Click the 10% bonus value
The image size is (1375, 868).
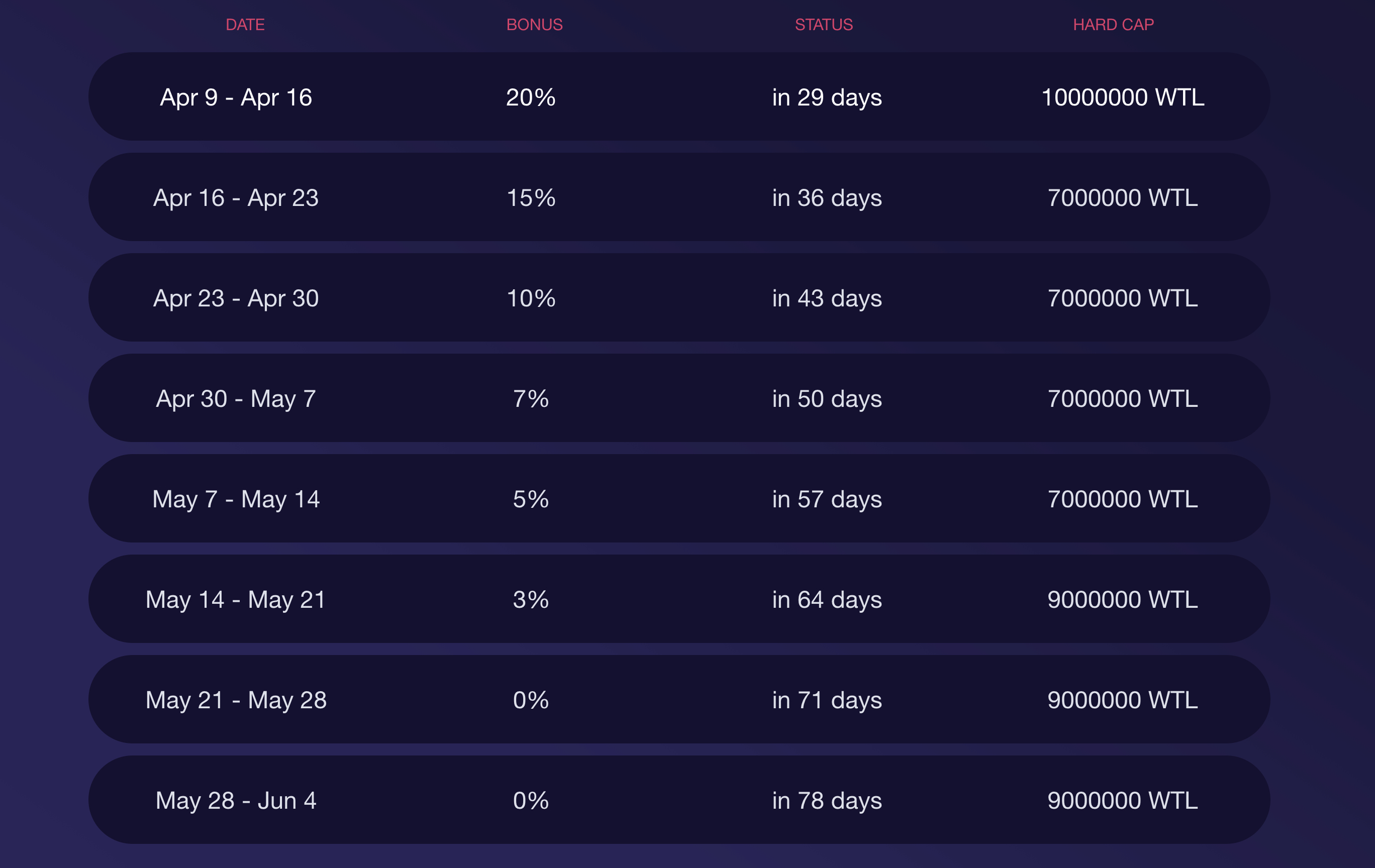coord(531,298)
